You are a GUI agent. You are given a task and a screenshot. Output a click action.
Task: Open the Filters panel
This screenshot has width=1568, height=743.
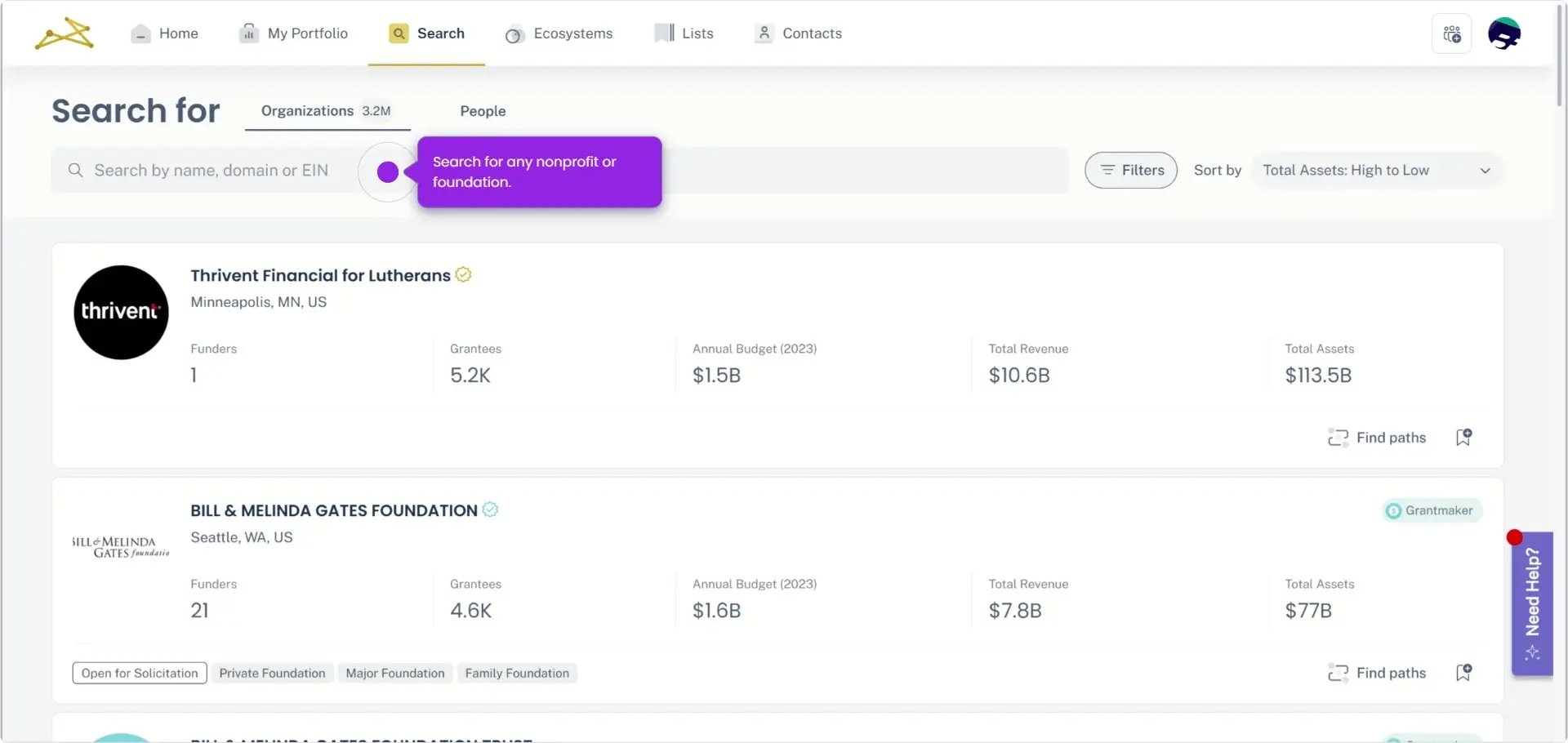click(x=1131, y=171)
